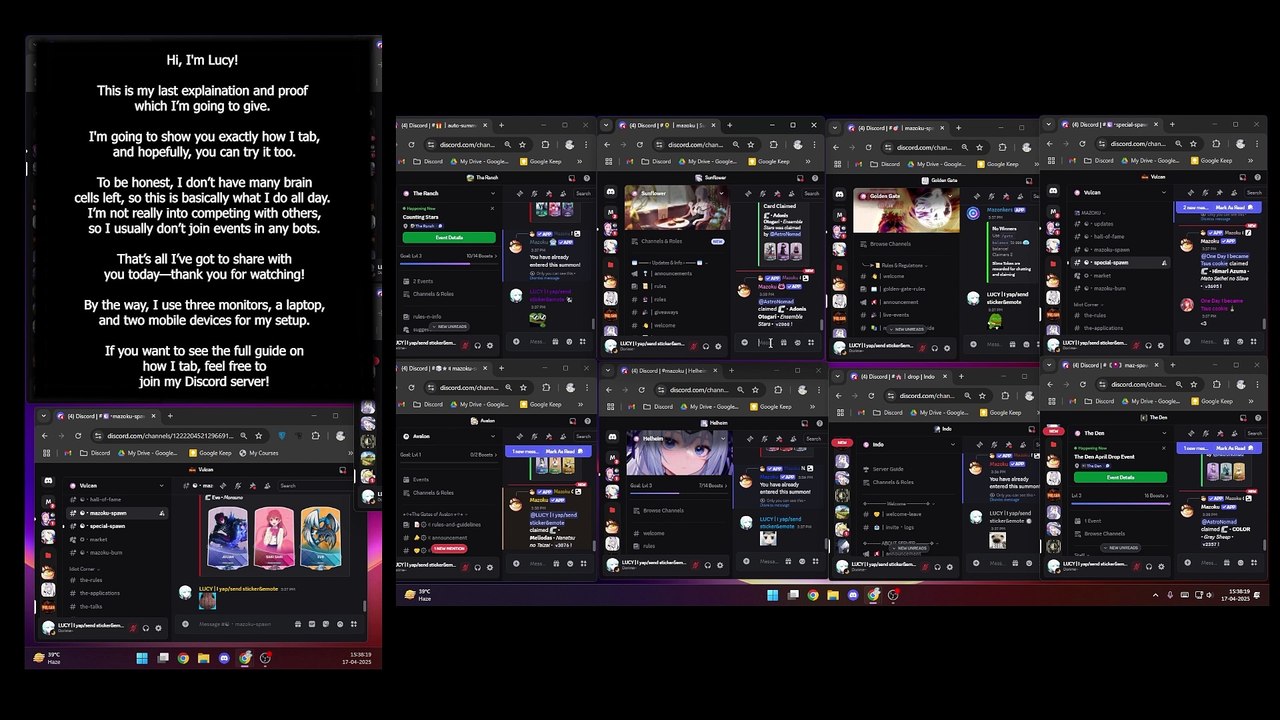Click Event Details in The Ranch window
Screen dimensions: 1280x720
point(449,238)
